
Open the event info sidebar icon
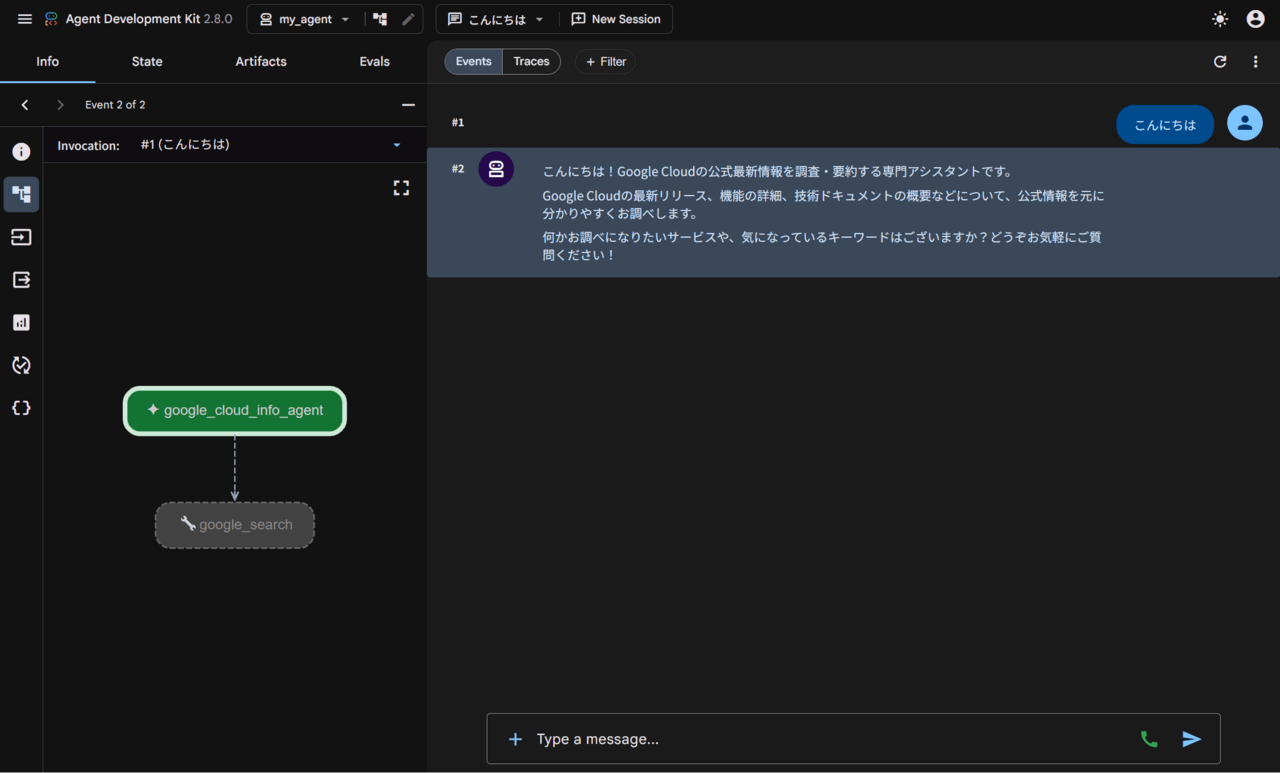click(21, 152)
